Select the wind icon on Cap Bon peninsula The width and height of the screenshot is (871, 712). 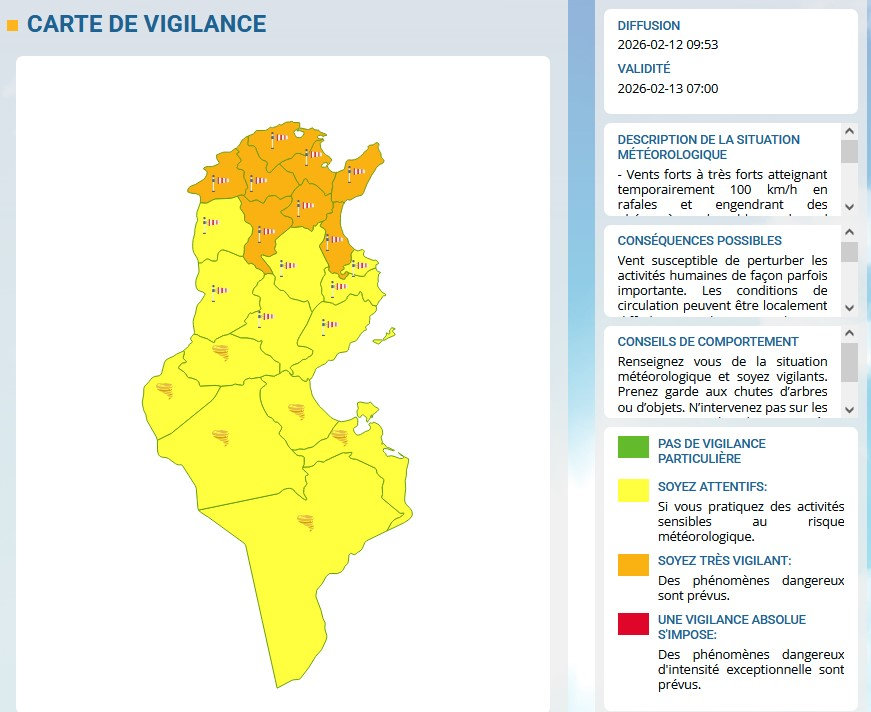click(355, 172)
